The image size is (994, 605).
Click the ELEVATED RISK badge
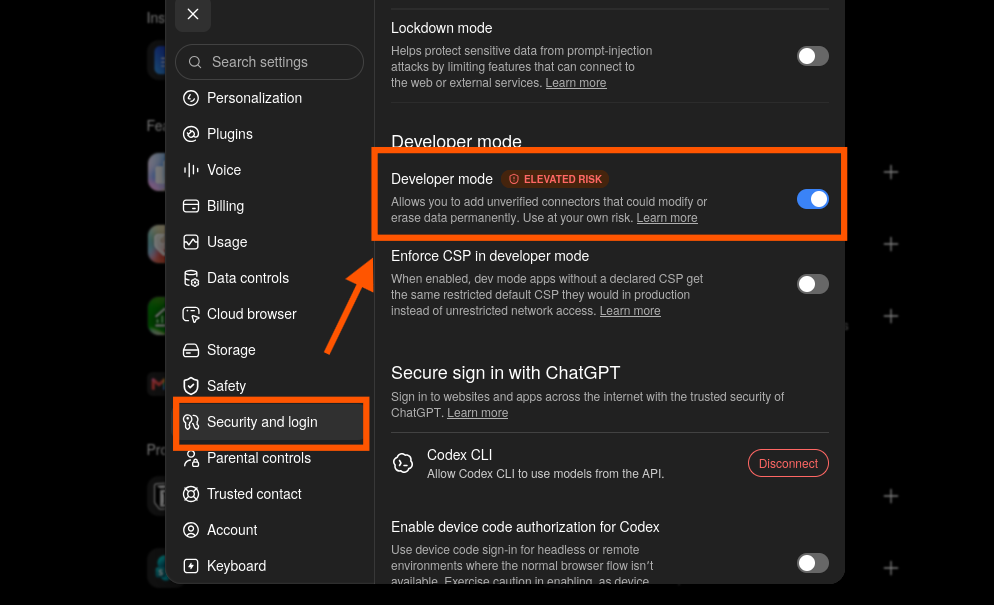point(555,179)
